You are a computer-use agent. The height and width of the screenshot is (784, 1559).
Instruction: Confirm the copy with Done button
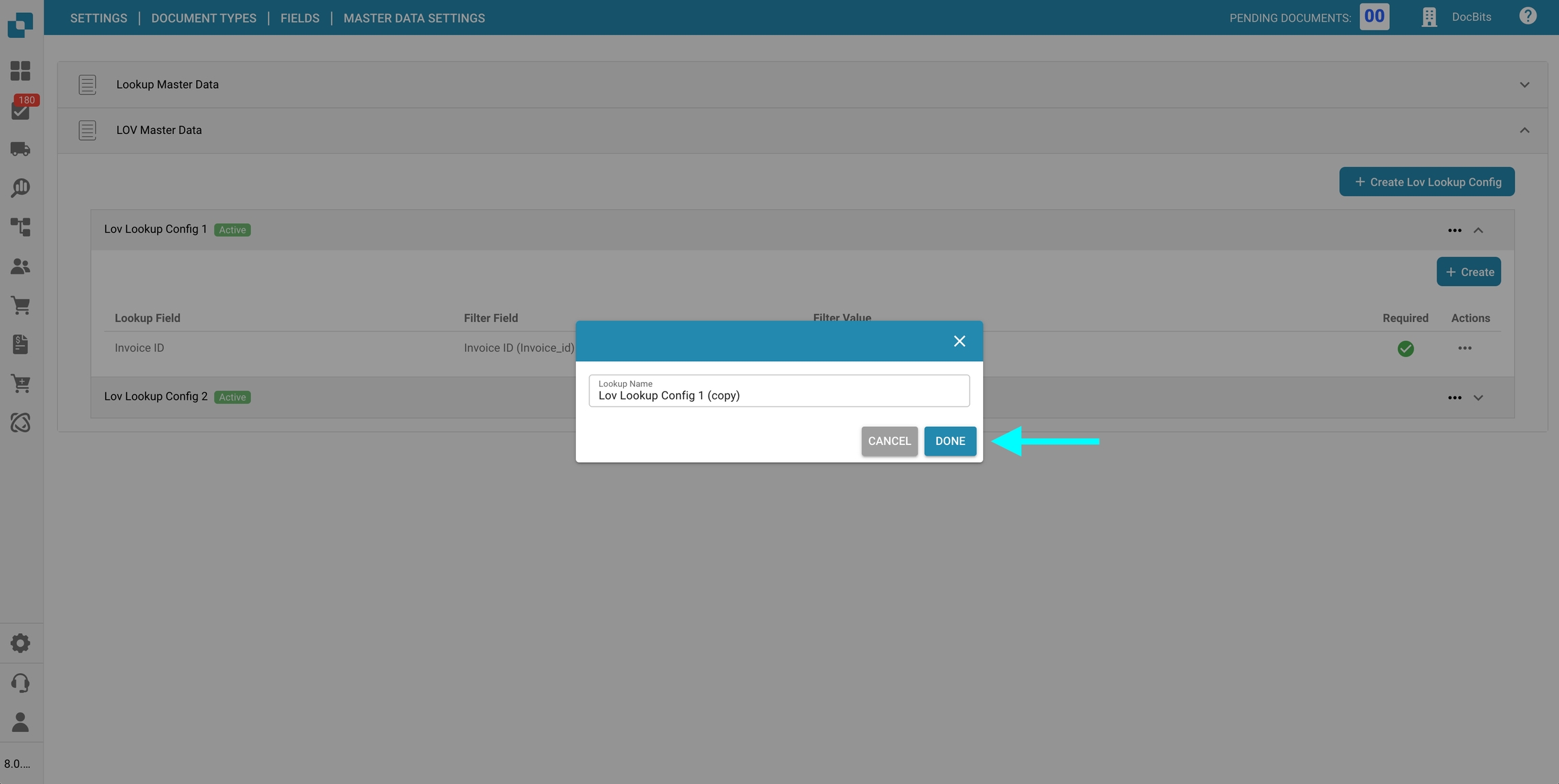[949, 441]
